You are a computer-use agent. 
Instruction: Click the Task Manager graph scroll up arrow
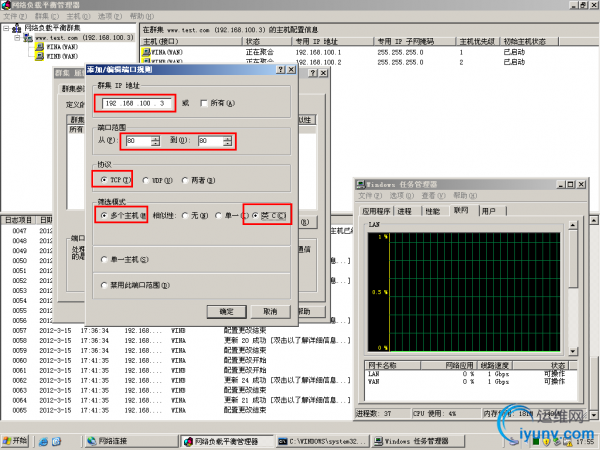[x=573, y=225]
